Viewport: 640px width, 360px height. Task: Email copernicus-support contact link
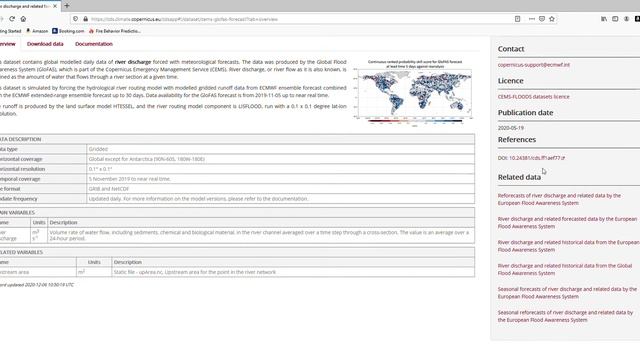[533, 64]
